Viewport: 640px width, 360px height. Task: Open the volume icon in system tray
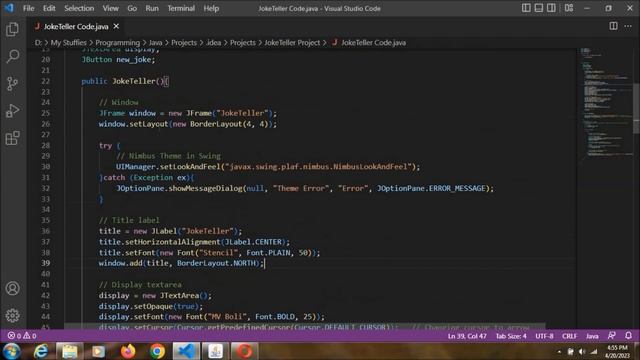point(582,351)
